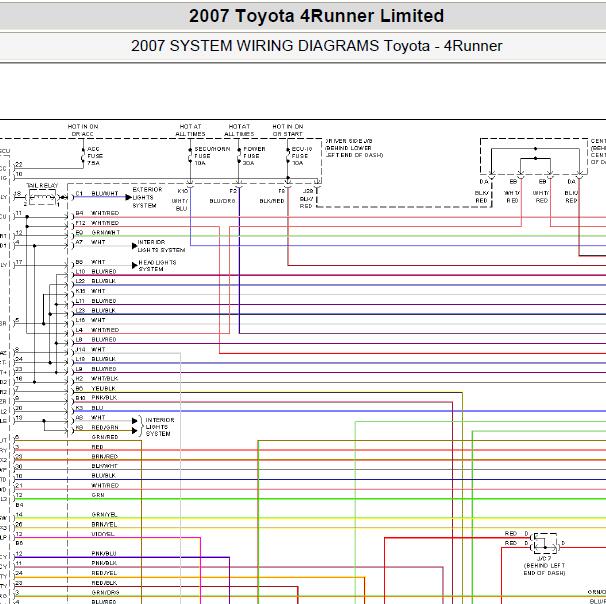Click the PNK/BLU wire color label
This screenshot has height=604, width=606.
tap(104, 554)
